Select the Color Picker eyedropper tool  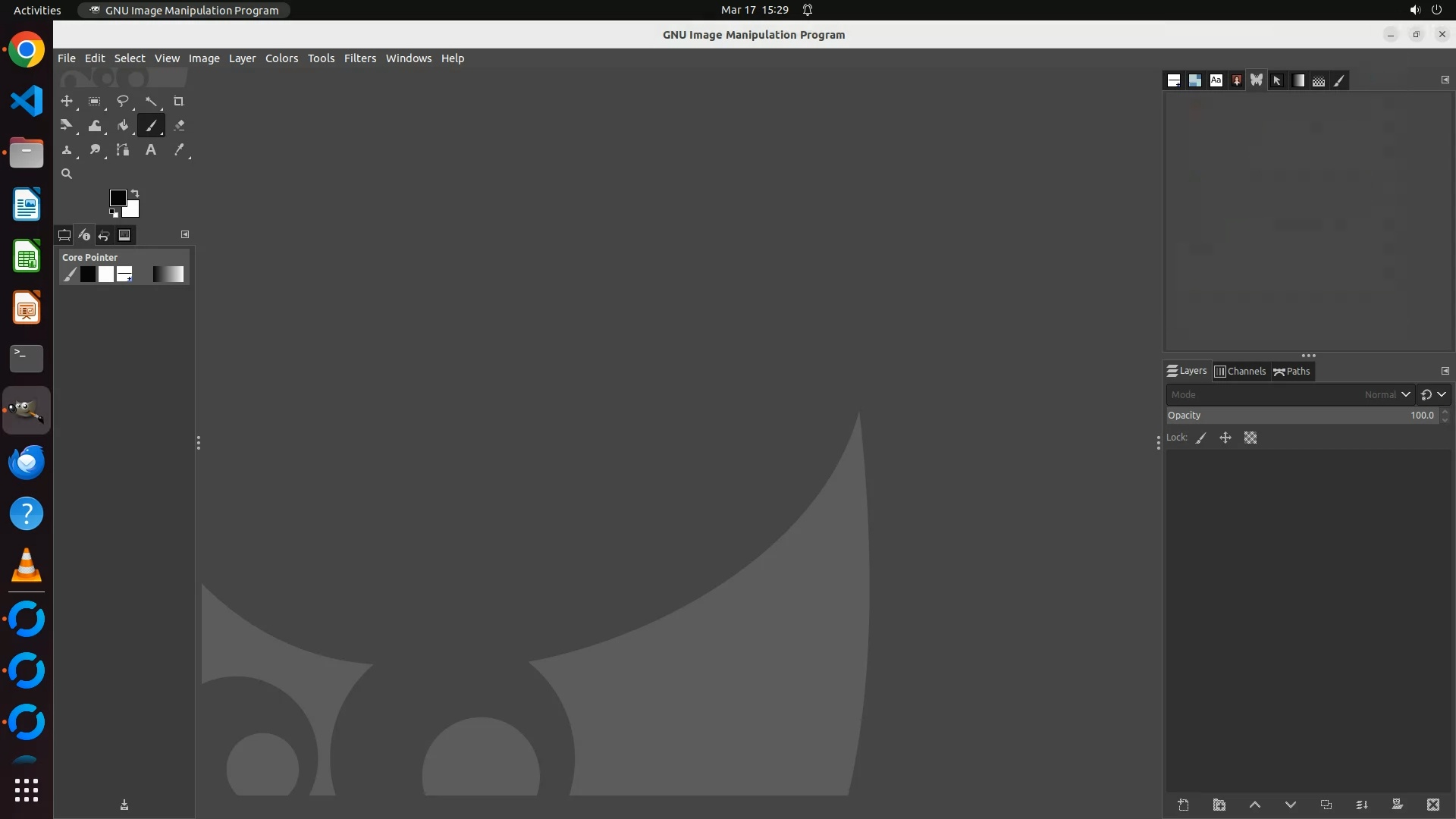point(178,149)
